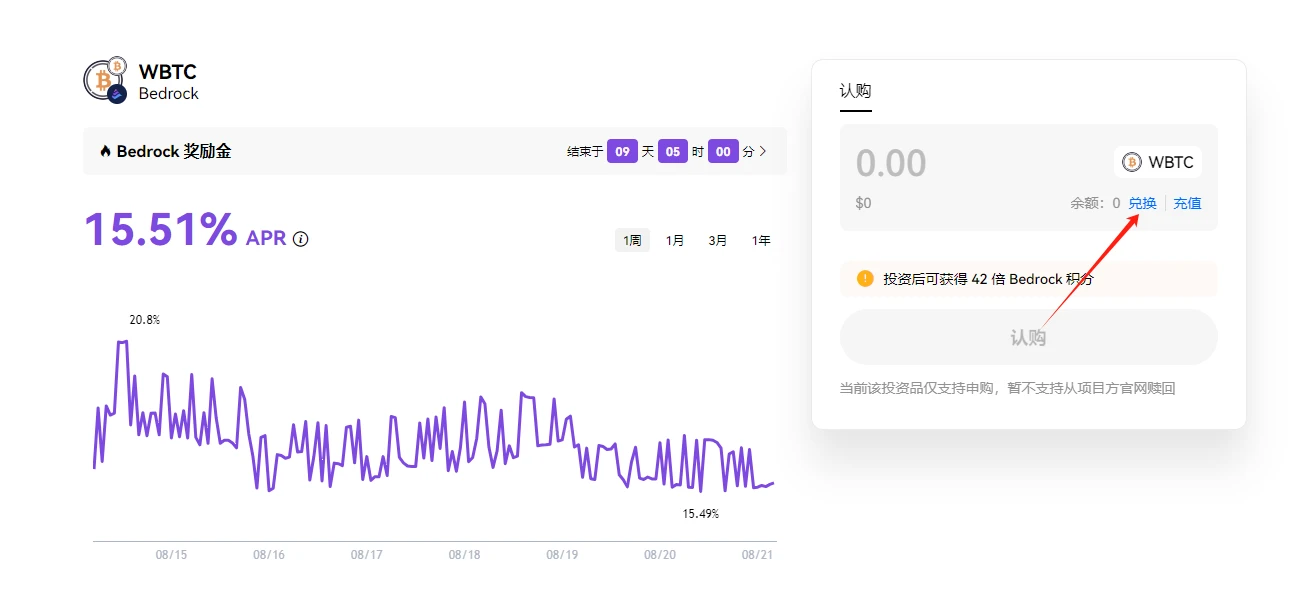Click the orange warning icon in the 积分 notice

tap(866, 279)
